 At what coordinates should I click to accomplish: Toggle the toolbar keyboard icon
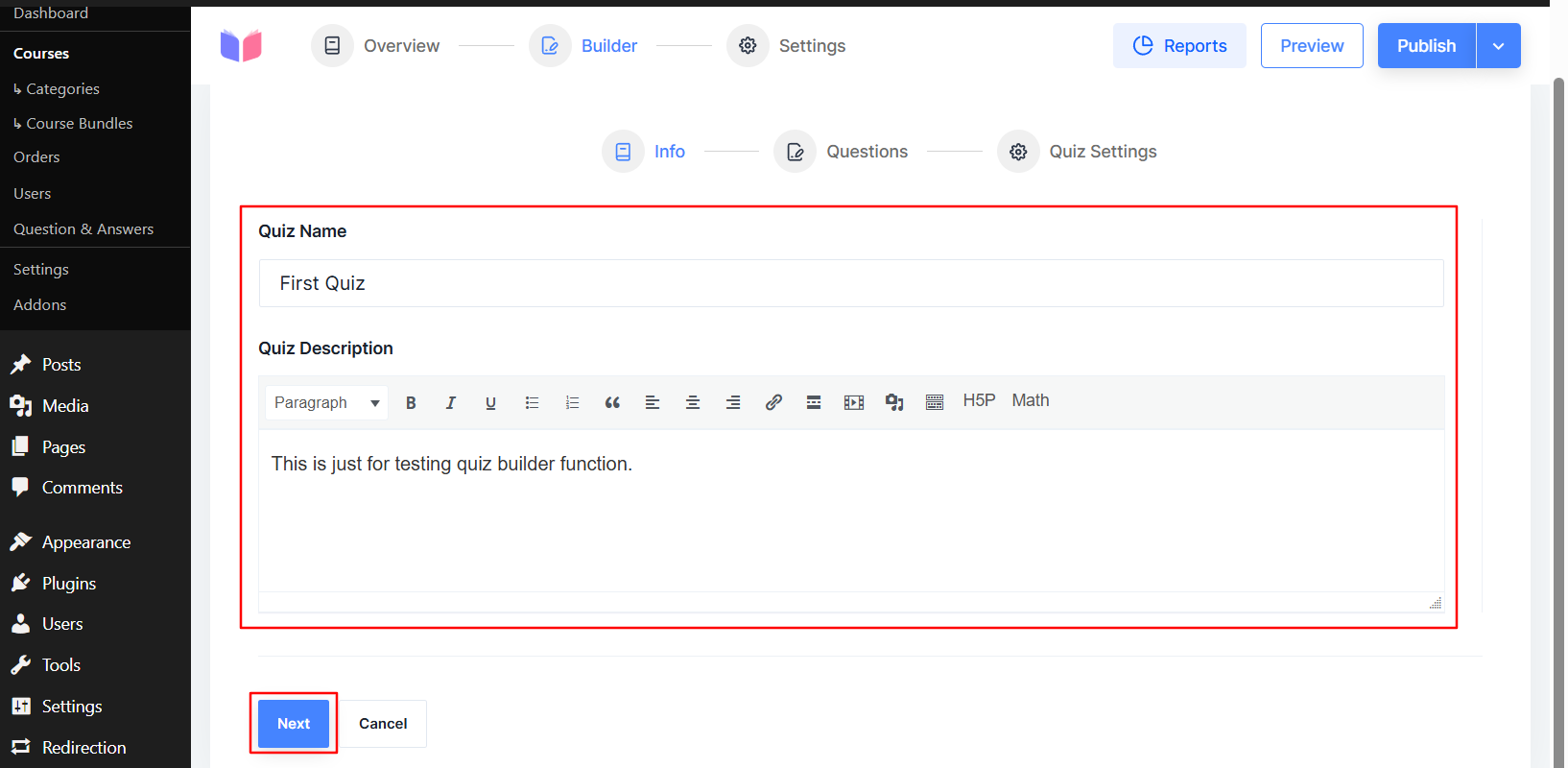935,402
